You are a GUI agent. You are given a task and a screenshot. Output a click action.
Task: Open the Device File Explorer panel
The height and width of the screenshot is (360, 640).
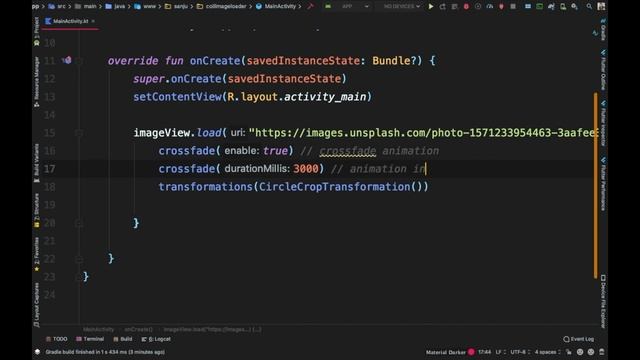603,301
